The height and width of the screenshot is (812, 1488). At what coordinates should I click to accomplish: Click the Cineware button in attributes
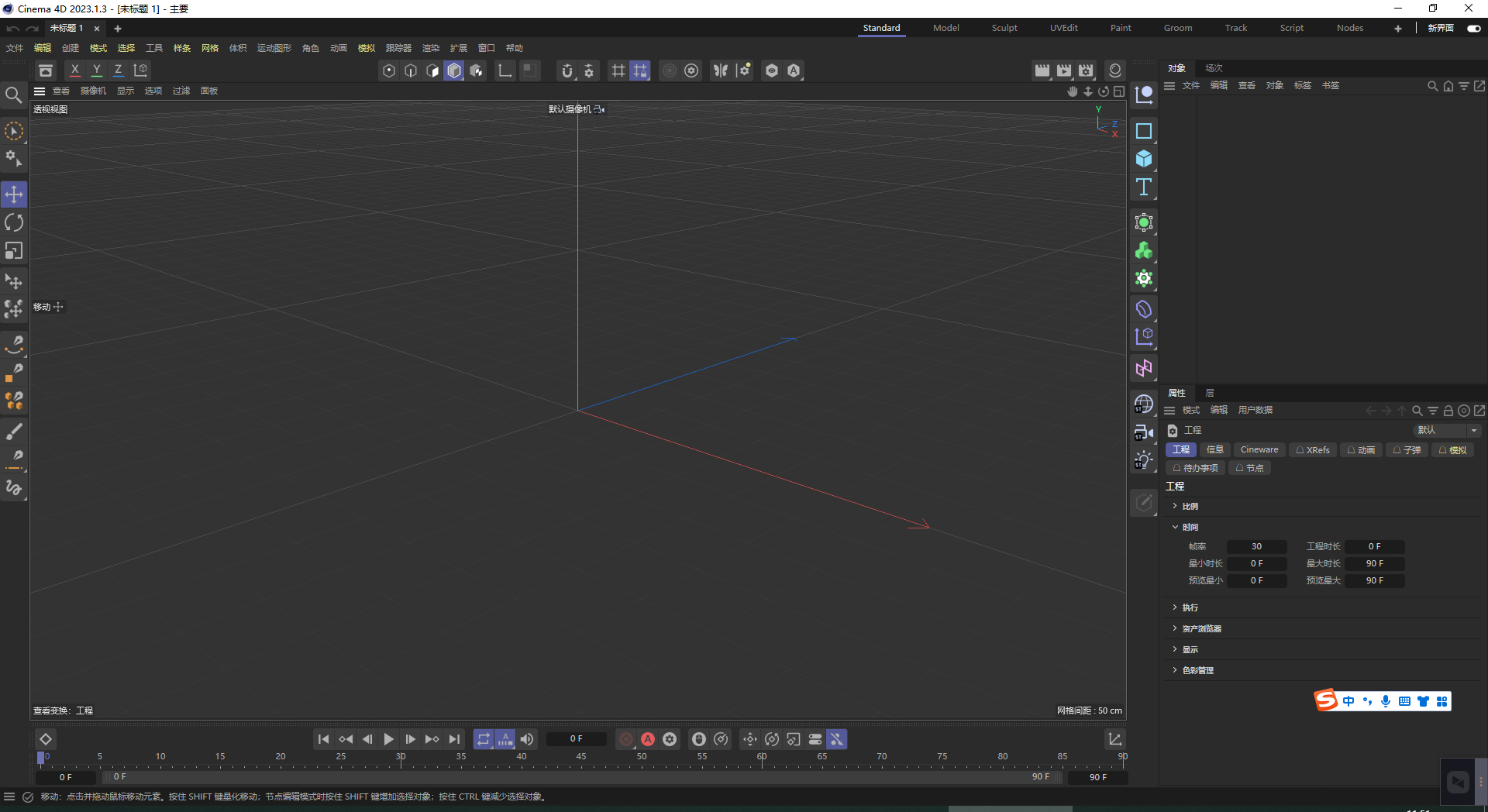(1259, 450)
